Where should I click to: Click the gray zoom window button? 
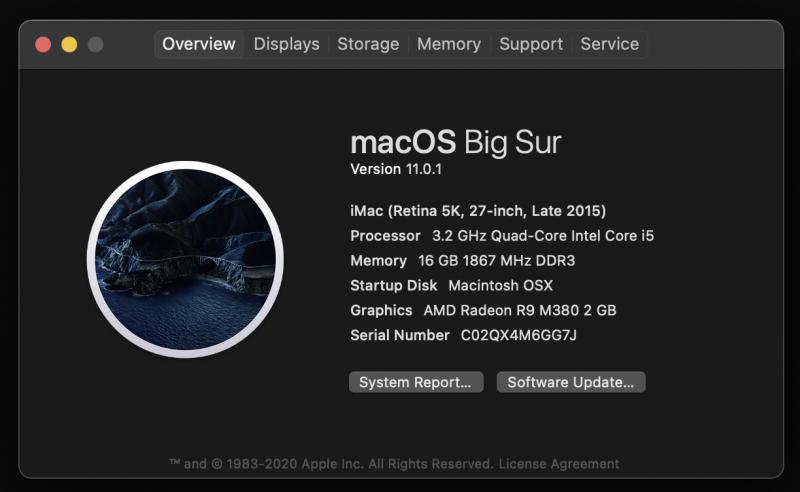coord(95,44)
